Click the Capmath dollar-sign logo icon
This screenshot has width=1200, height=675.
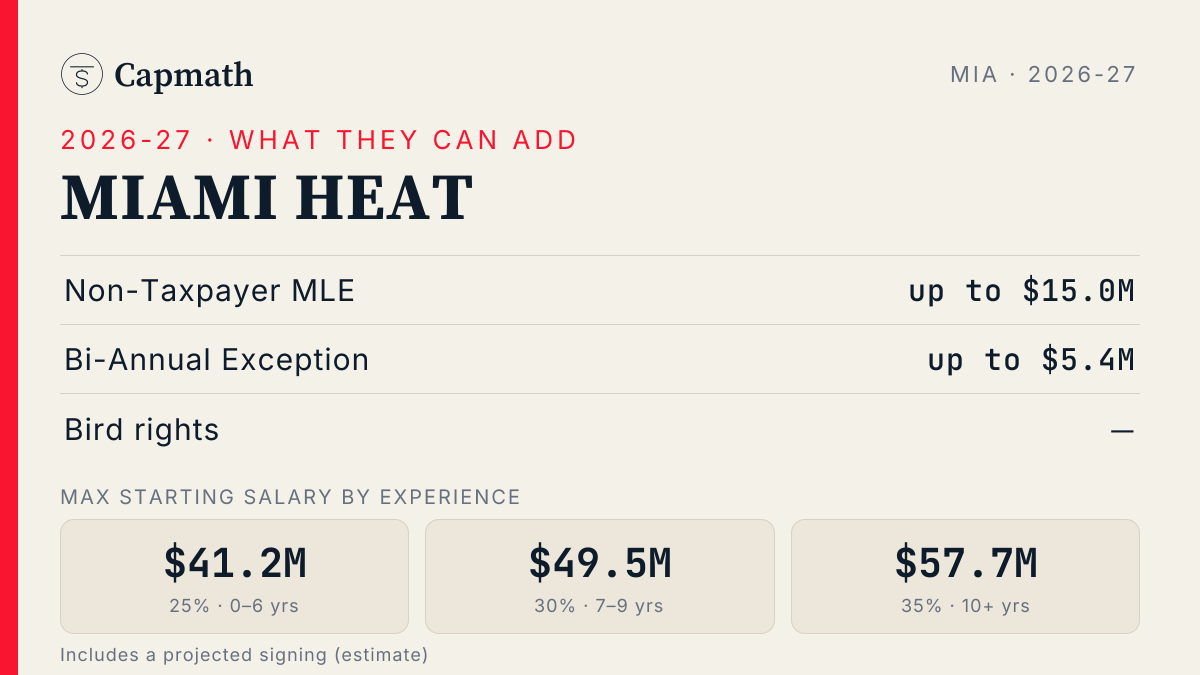tap(82, 74)
